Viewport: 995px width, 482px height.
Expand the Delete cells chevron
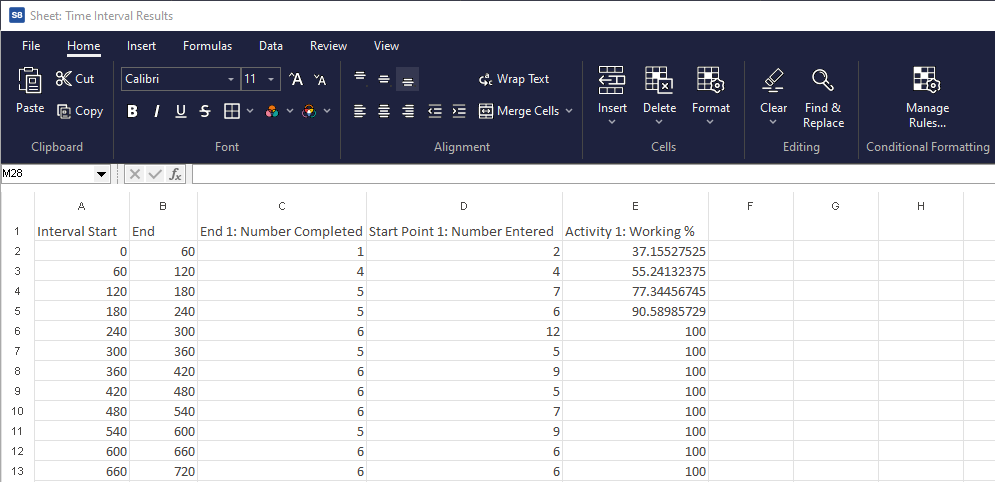pos(659,122)
